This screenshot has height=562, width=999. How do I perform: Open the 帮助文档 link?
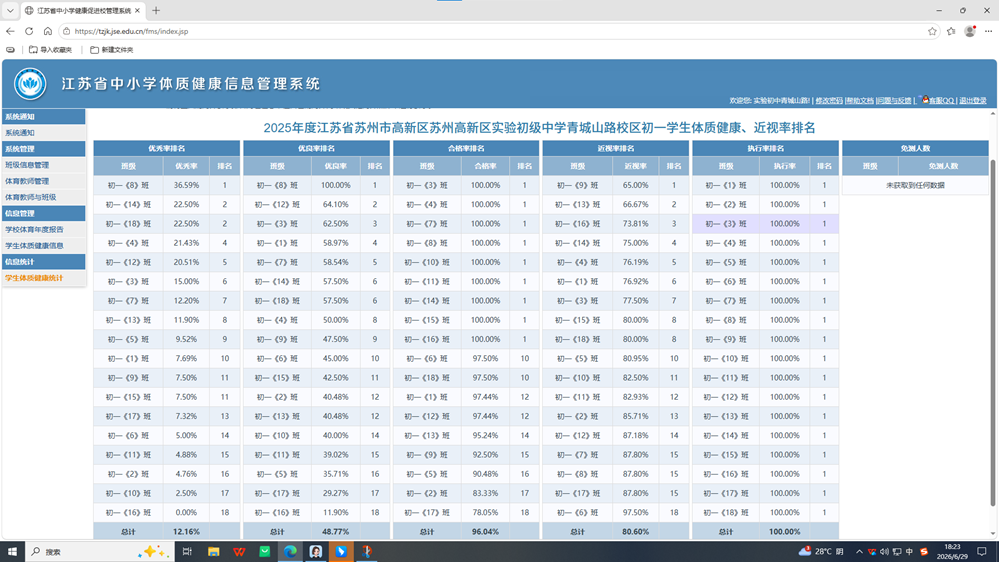click(859, 101)
